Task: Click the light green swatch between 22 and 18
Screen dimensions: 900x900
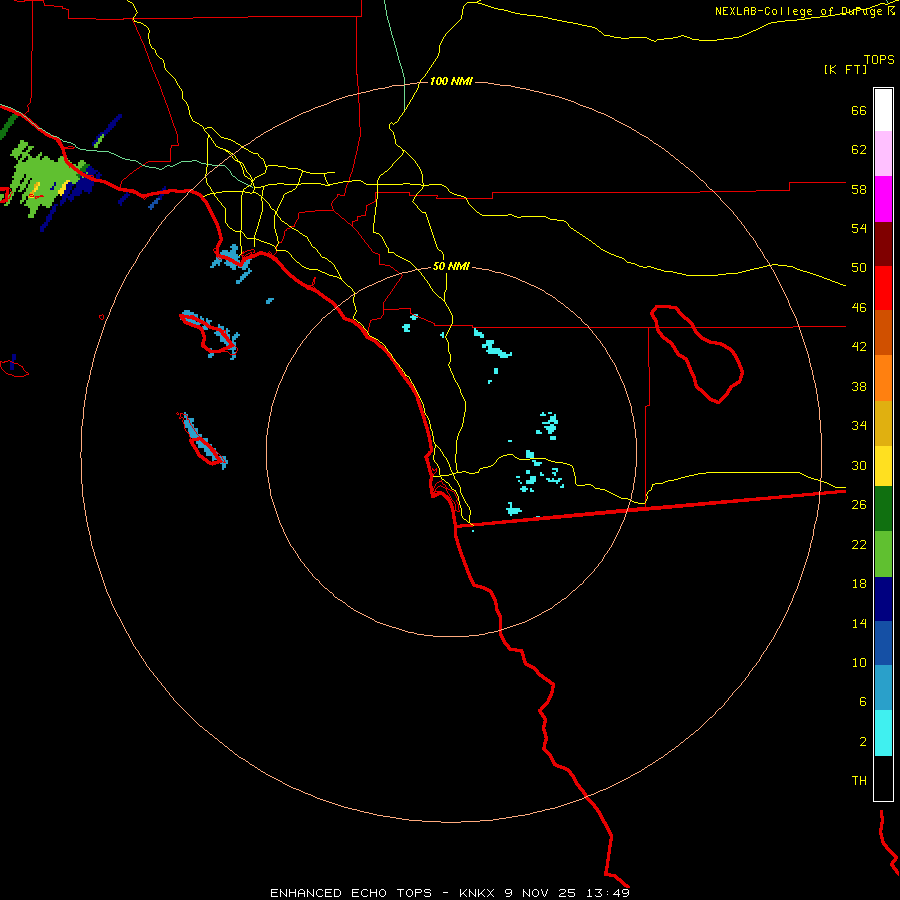Action: click(883, 554)
